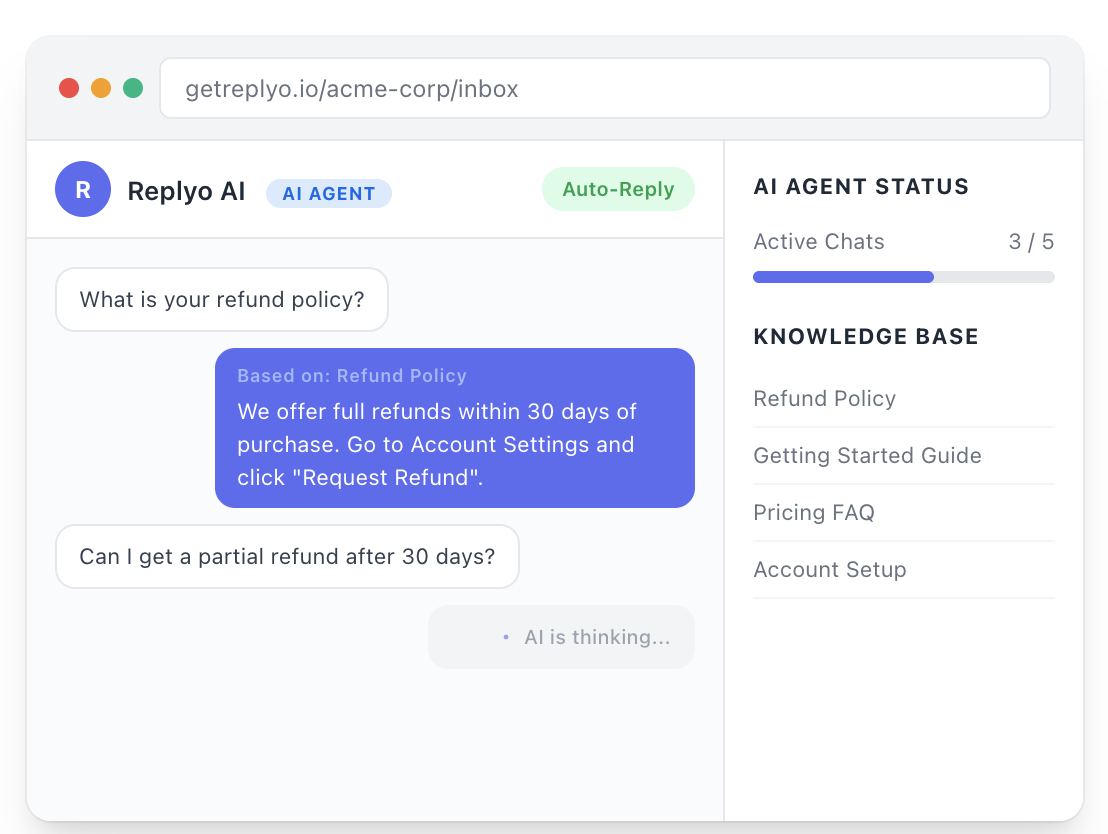Click the 3 / 5 active chats count

click(1031, 241)
